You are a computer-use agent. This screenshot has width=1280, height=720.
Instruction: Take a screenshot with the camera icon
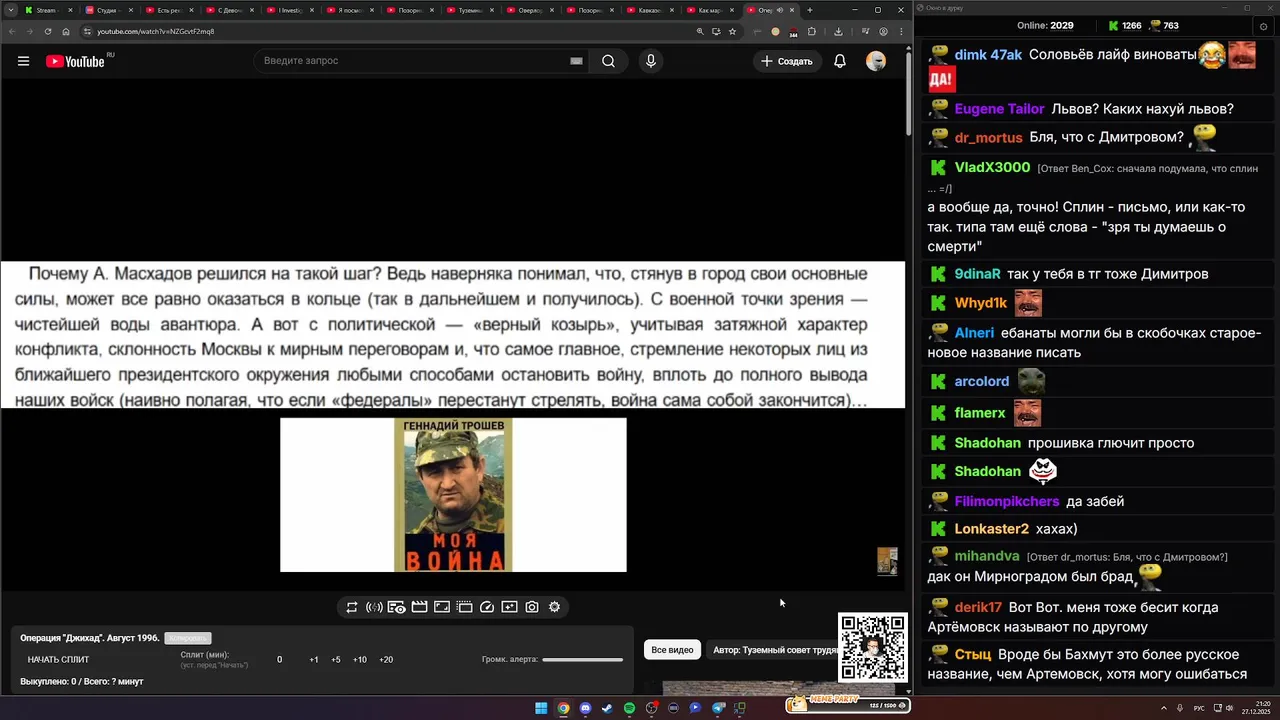pos(532,607)
